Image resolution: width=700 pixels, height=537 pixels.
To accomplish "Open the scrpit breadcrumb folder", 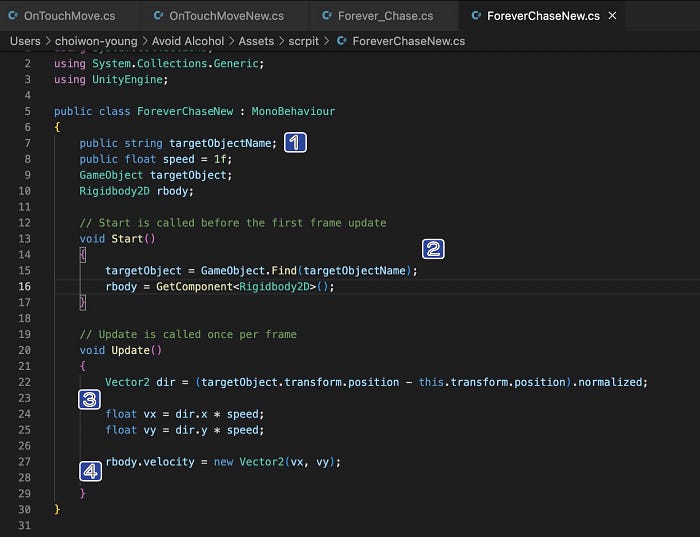I will coord(304,41).
